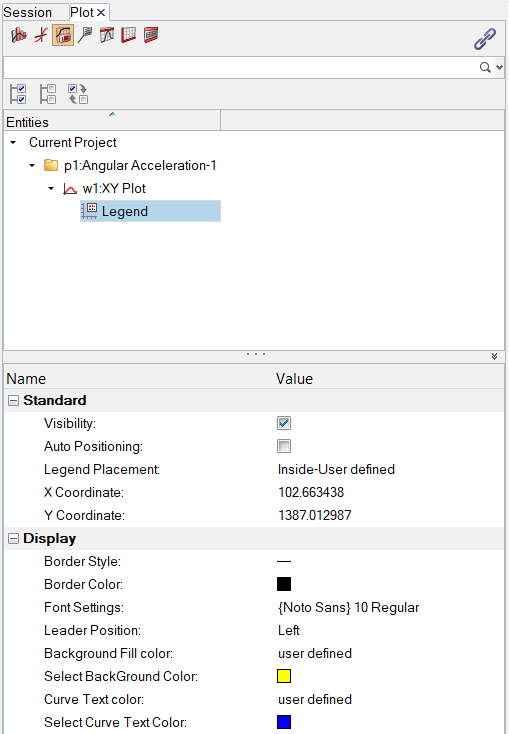Open the search options dropdown arrow
The height and width of the screenshot is (734, 509).
pos(499,68)
